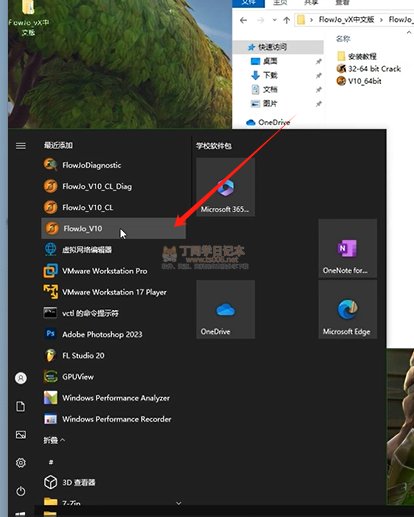414x517 pixels.
Task: Open vctl 的命令提示符
Action: click(113, 313)
